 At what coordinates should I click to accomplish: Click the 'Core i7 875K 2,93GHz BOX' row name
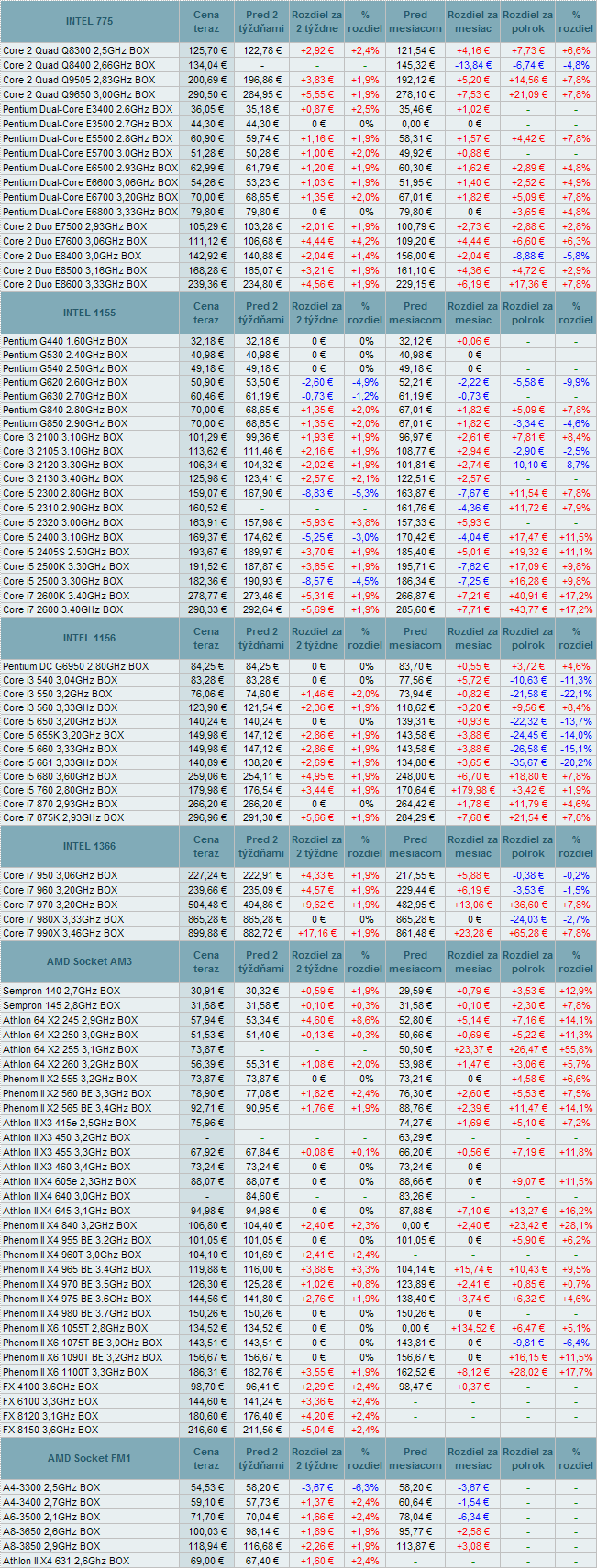click(64, 818)
